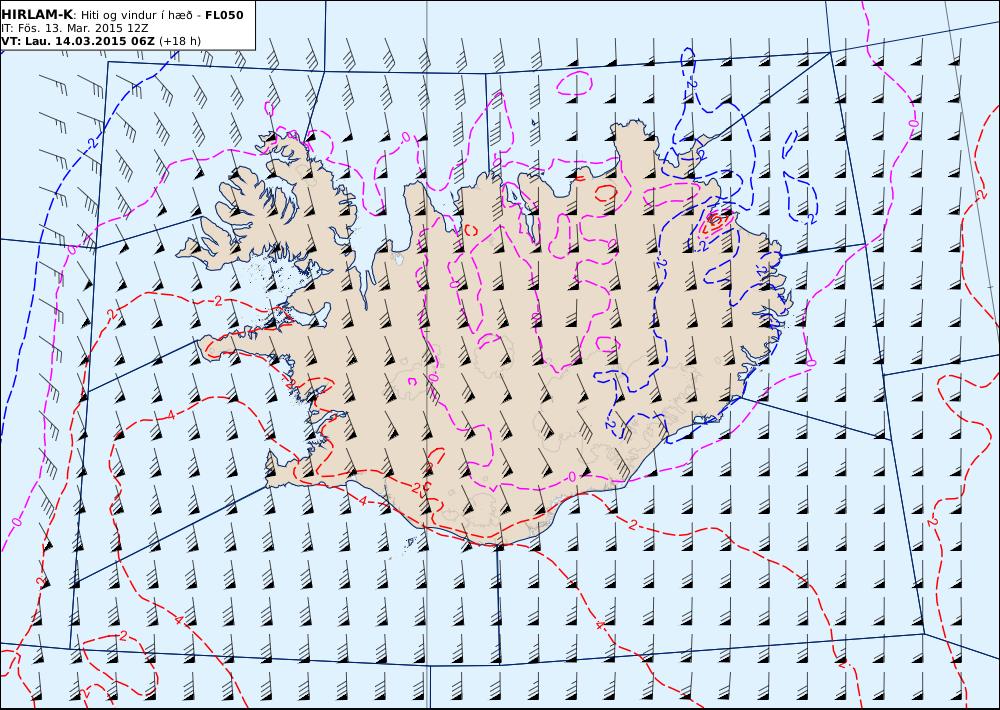
Task: Select the 'IT: Fös. 13. Mar. 2015 12Z' line
Action: click(77, 29)
